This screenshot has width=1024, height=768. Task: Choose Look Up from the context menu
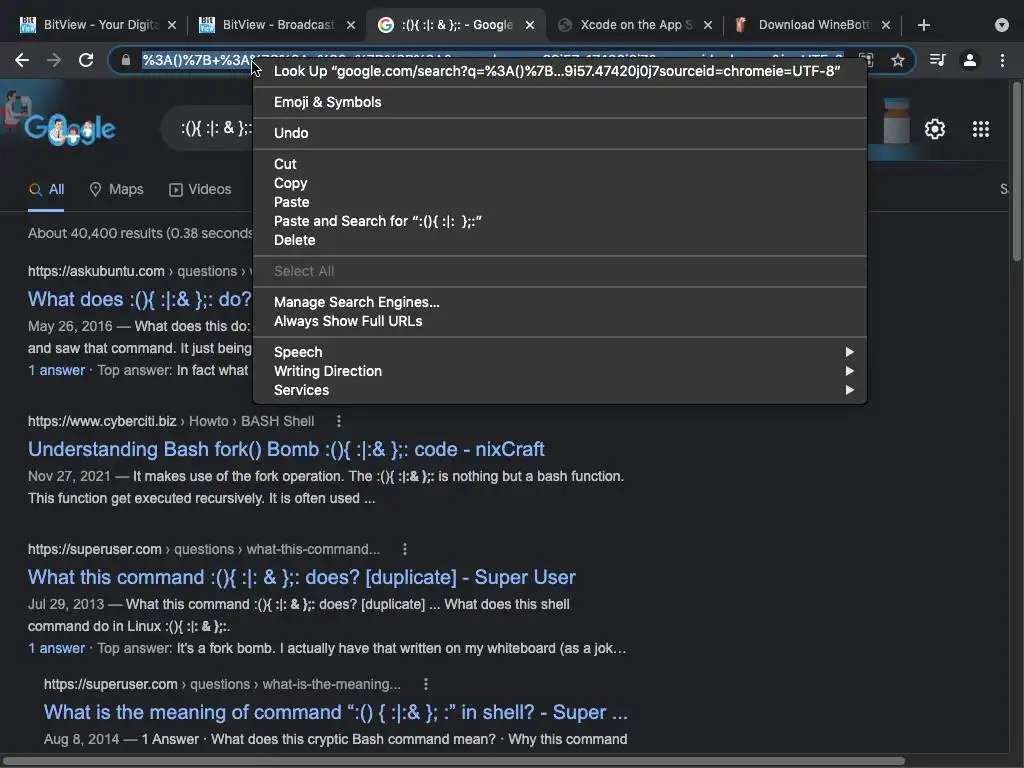point(560,71)
